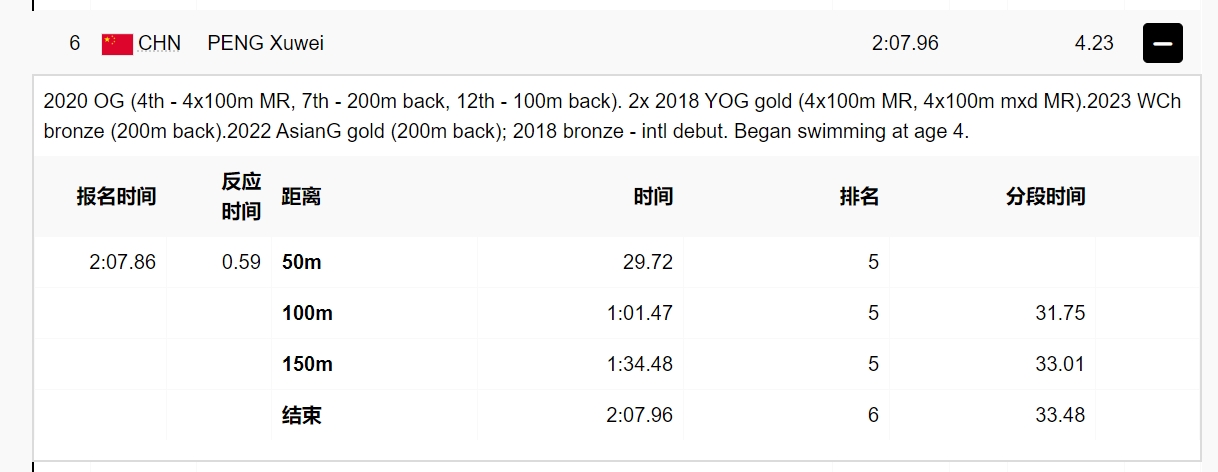Viewport: 1218px width, 472px height.
Task: Select the 100m split row
Action: click(617, 313)
